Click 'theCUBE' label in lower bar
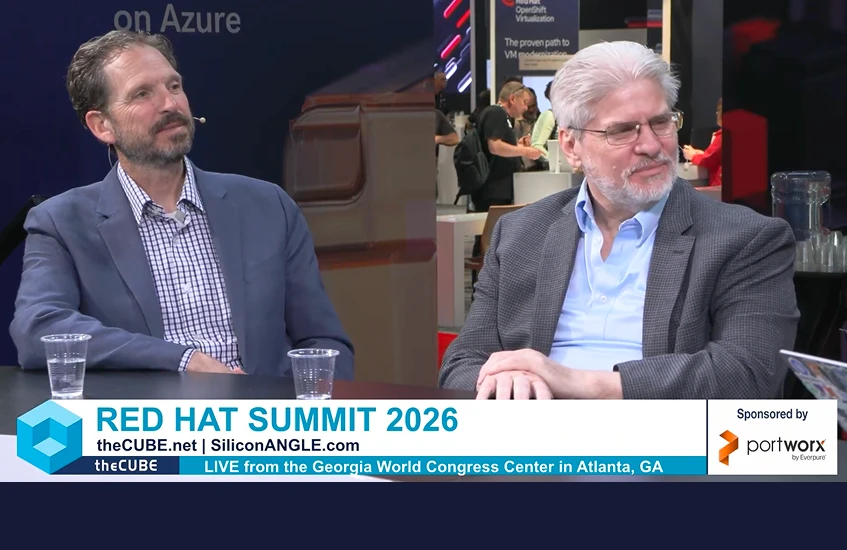Viewport: 847px width, 550px height. (x=126, y=465)
